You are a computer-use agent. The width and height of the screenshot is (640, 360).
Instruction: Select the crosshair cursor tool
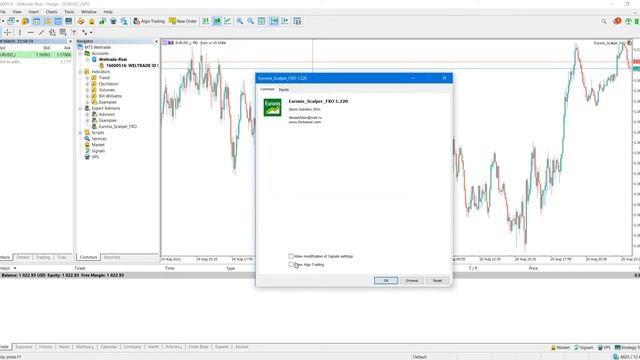tap(7, 32)
